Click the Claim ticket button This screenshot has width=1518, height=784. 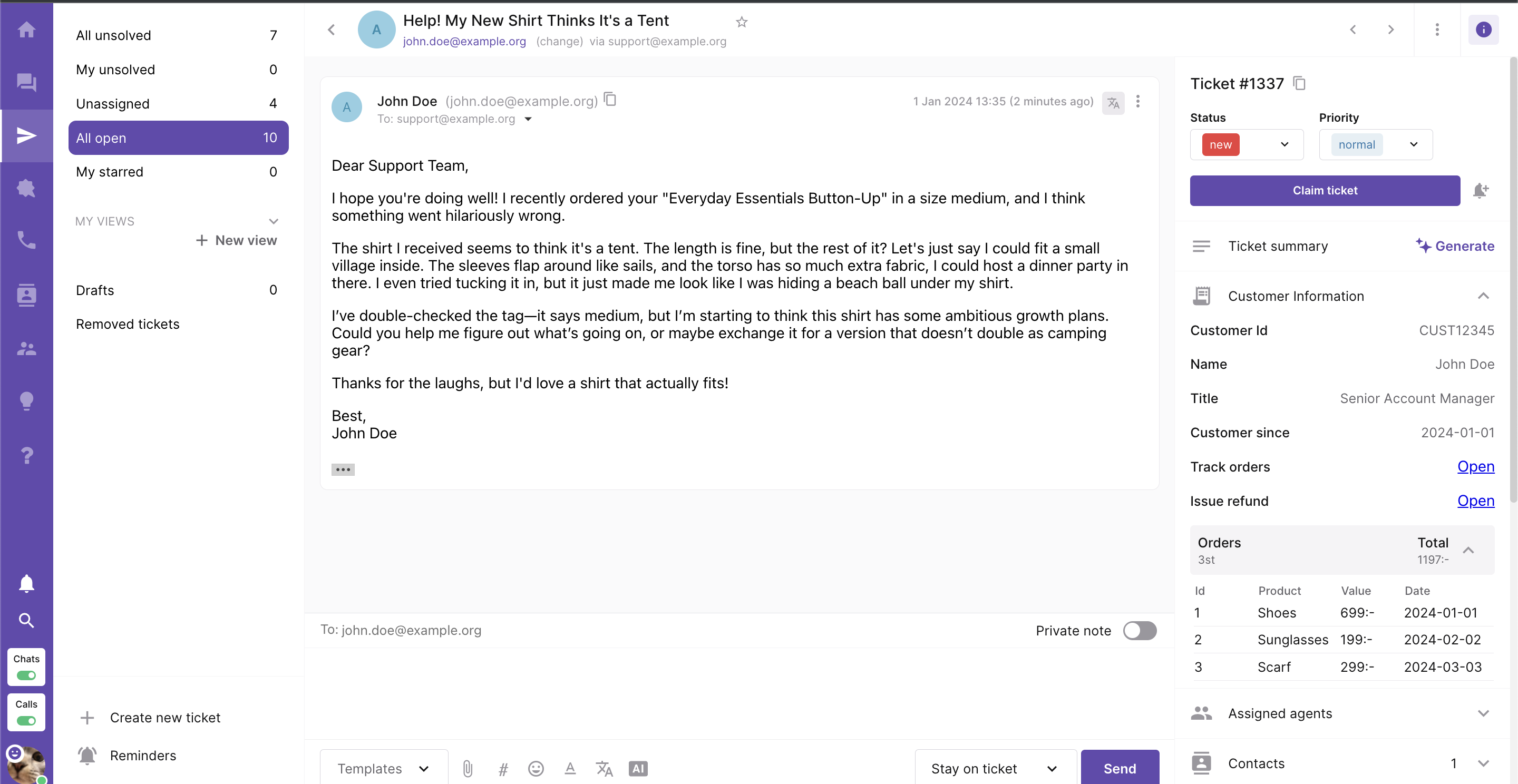[x=1324, y=190]
